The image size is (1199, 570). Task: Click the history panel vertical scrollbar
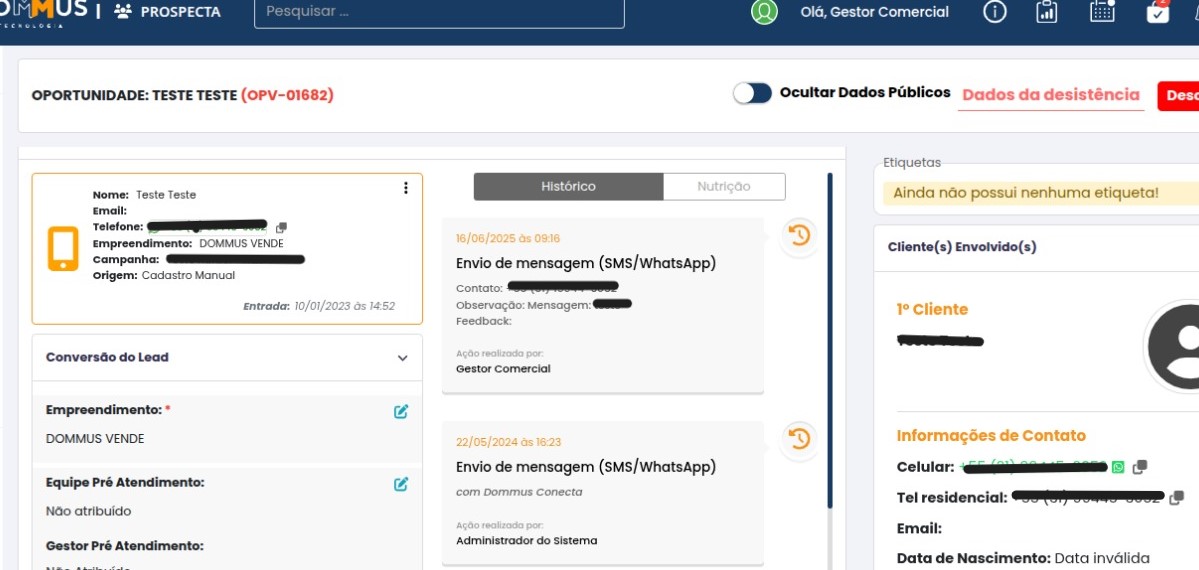pos(830,340)
